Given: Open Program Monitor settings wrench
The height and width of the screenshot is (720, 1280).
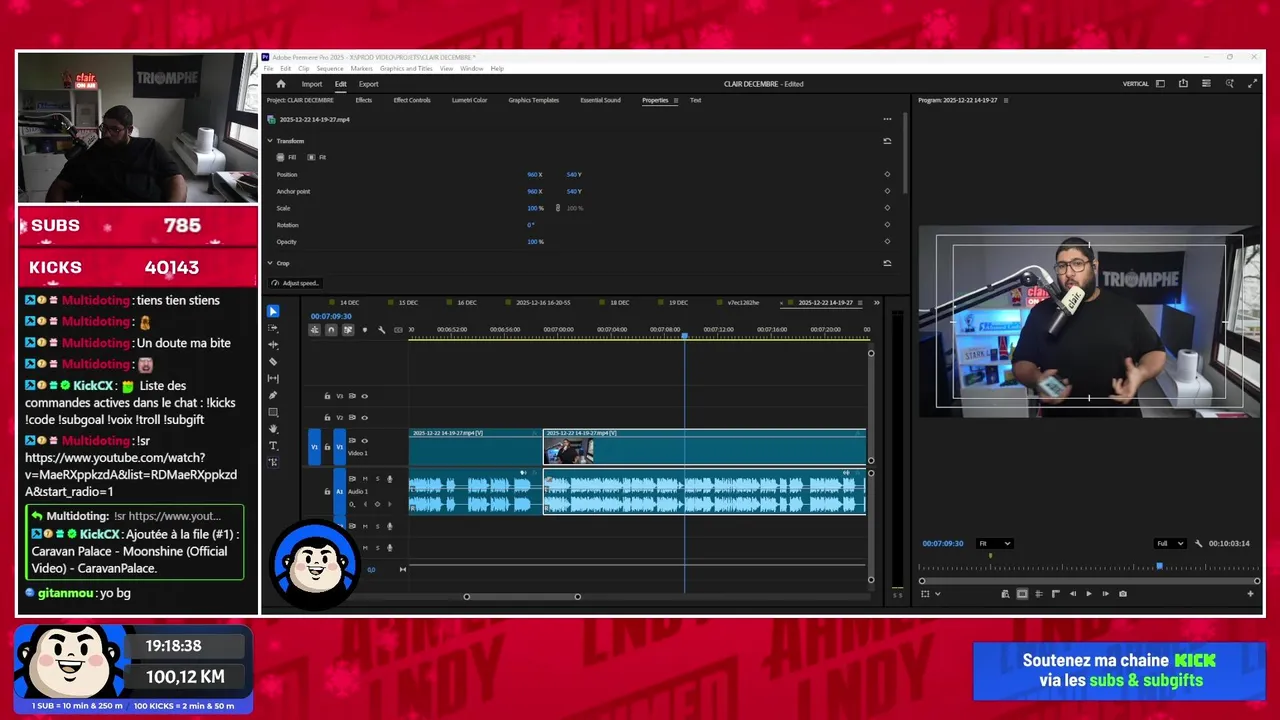Looking at the screenshot, I should [1198, 544].
